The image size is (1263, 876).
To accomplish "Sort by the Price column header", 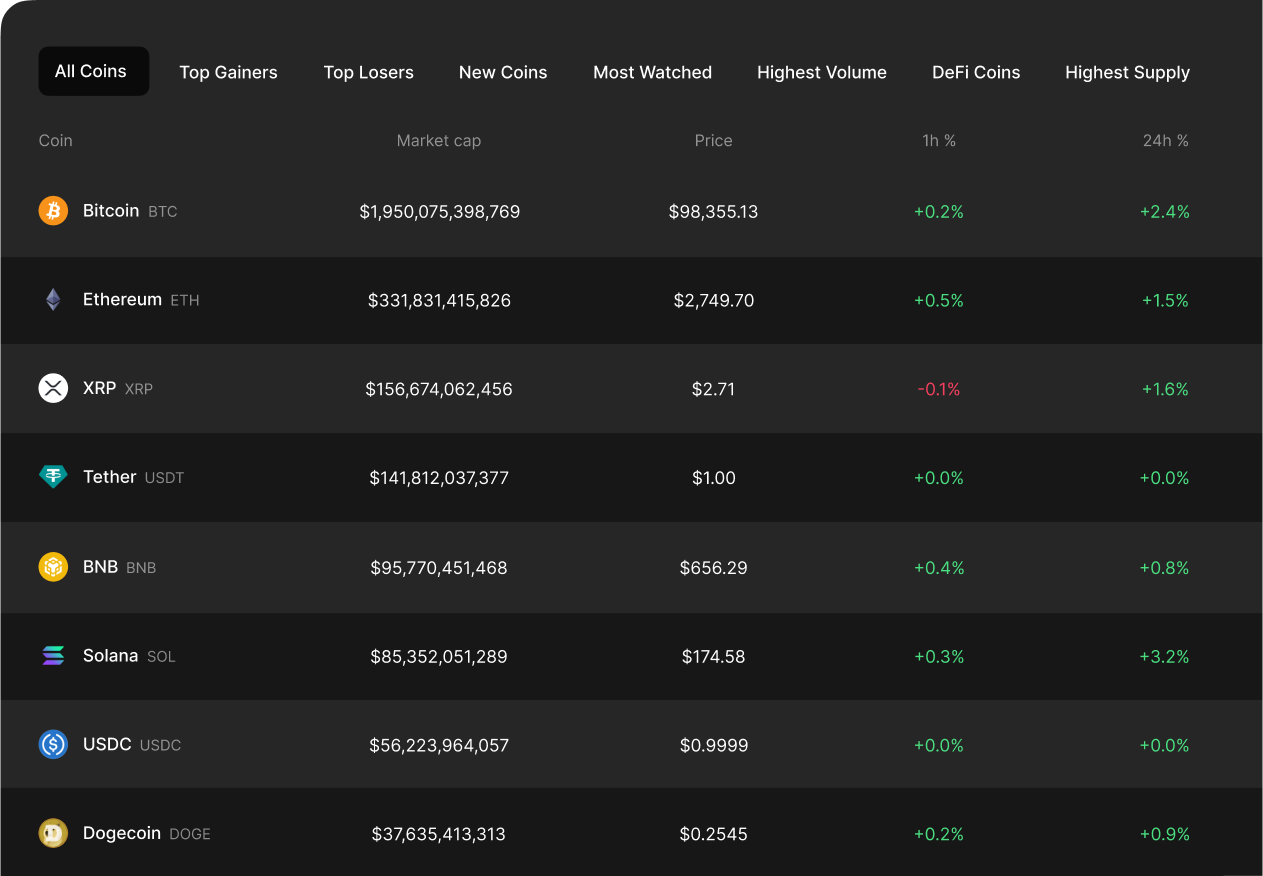I will point(714,141).
